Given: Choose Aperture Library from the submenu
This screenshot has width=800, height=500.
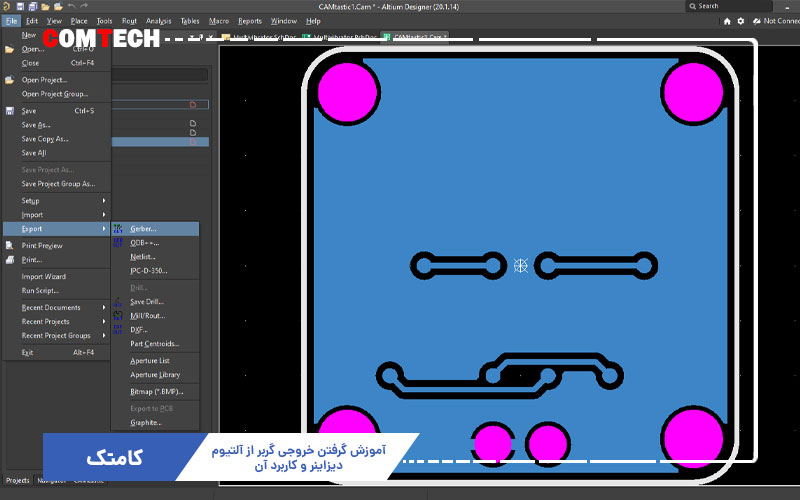Looking at the screenshot, I should [155, 374].
